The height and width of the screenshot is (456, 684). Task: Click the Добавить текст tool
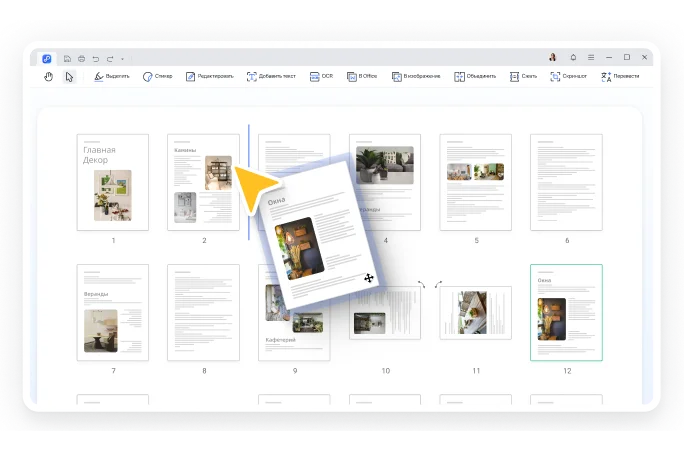(271, 76)
